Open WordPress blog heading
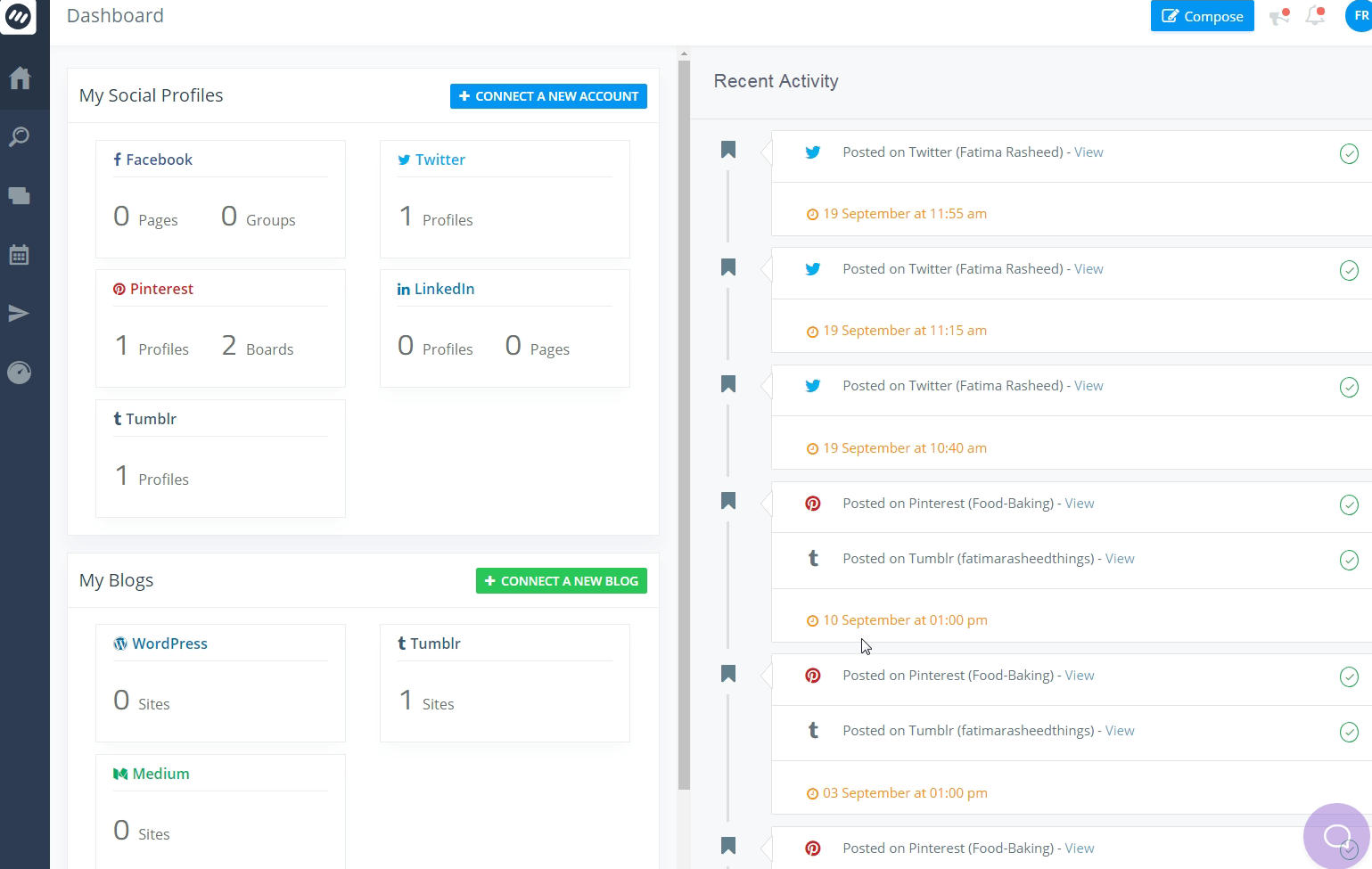 pos(160,644)
